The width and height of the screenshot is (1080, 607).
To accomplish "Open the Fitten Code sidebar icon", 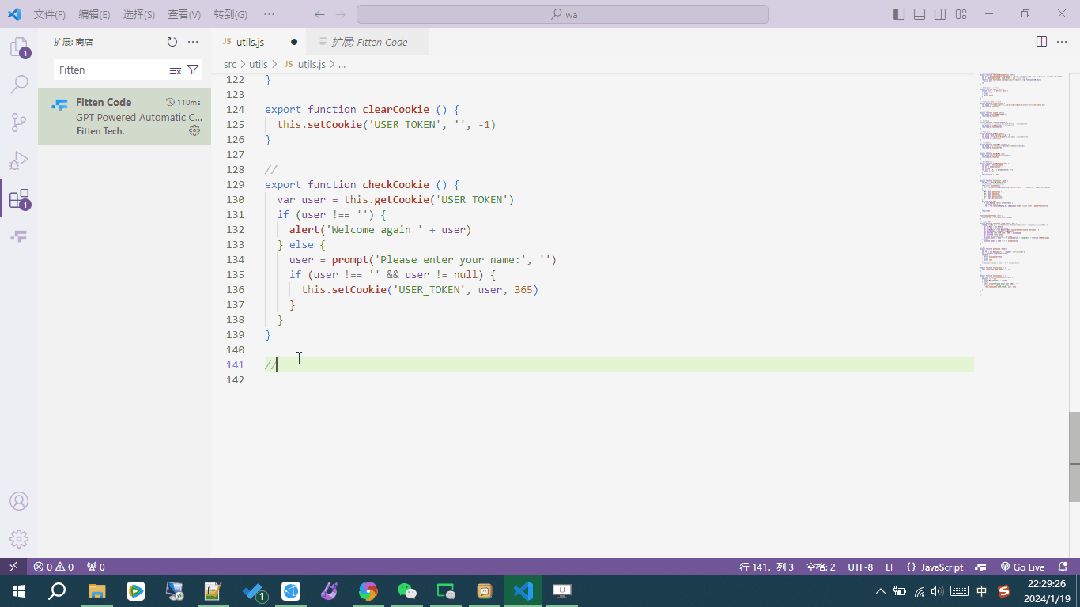I will pyautogui.click(x=19, y=236).
